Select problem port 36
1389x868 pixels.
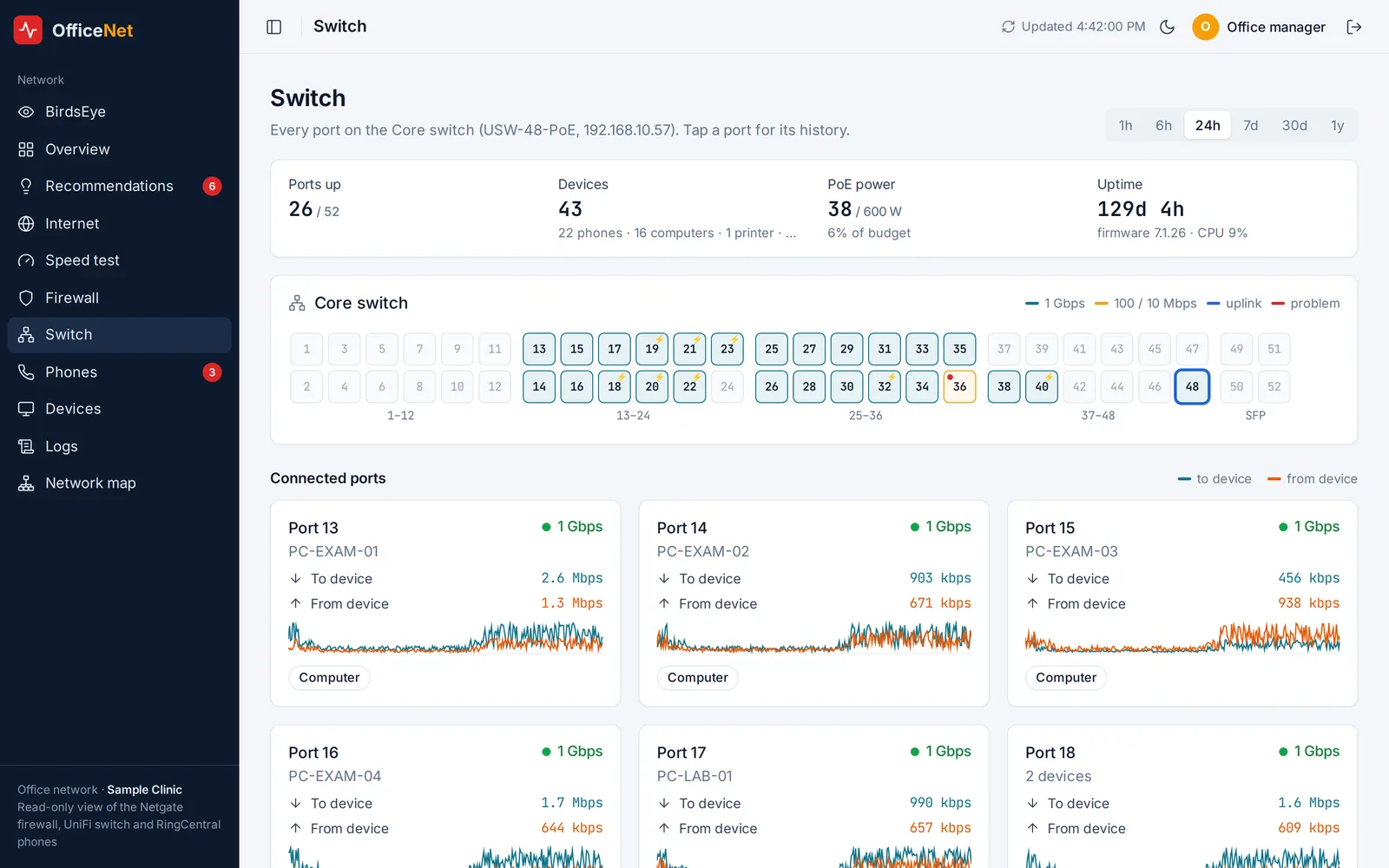coord(959,386)
